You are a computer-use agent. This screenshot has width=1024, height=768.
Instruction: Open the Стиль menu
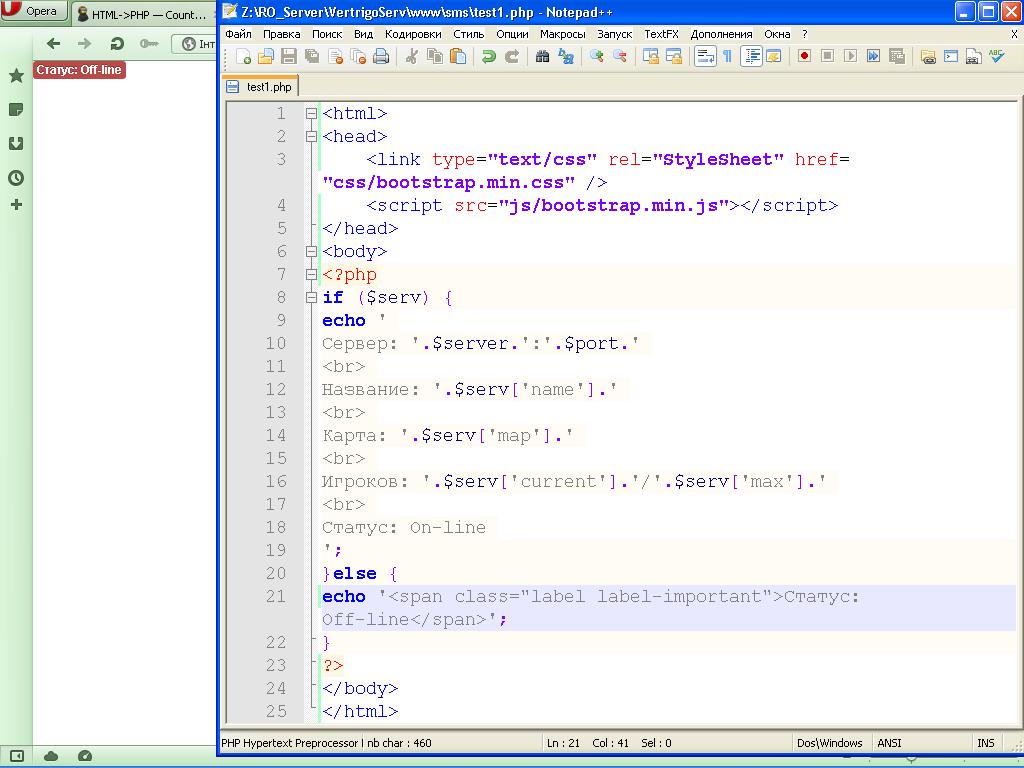[x=468, y=34]
